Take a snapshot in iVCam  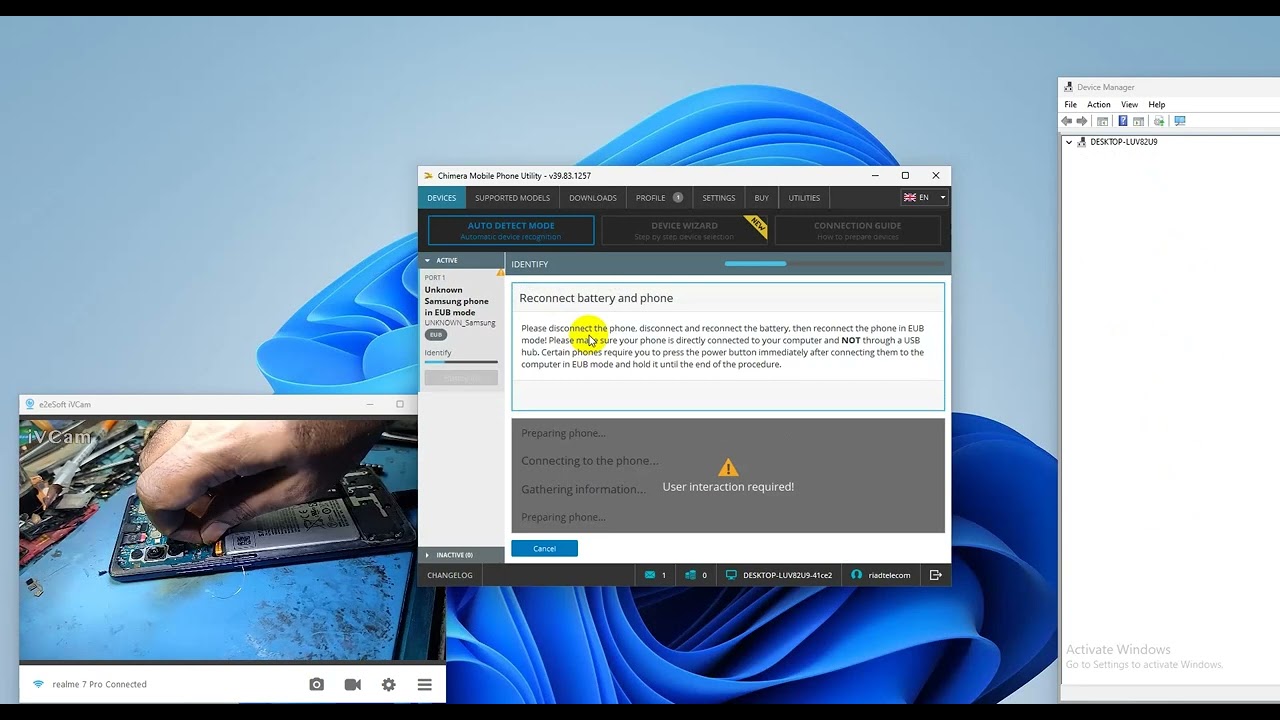(x=316, y=684)
